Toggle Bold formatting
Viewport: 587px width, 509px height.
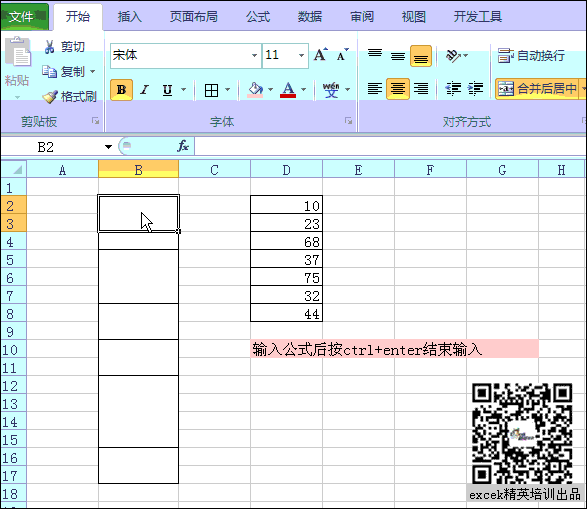click(121, 90)
